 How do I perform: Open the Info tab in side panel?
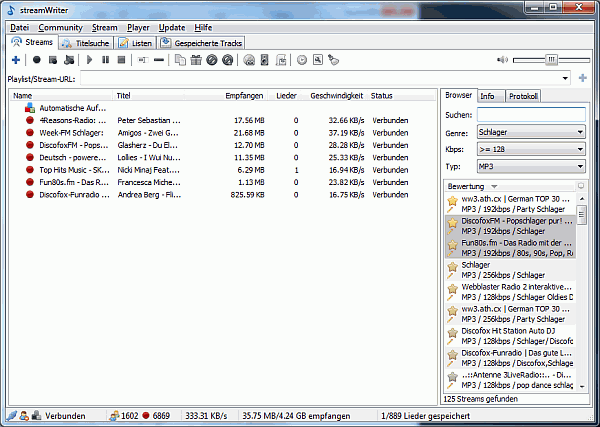[491, 96]
